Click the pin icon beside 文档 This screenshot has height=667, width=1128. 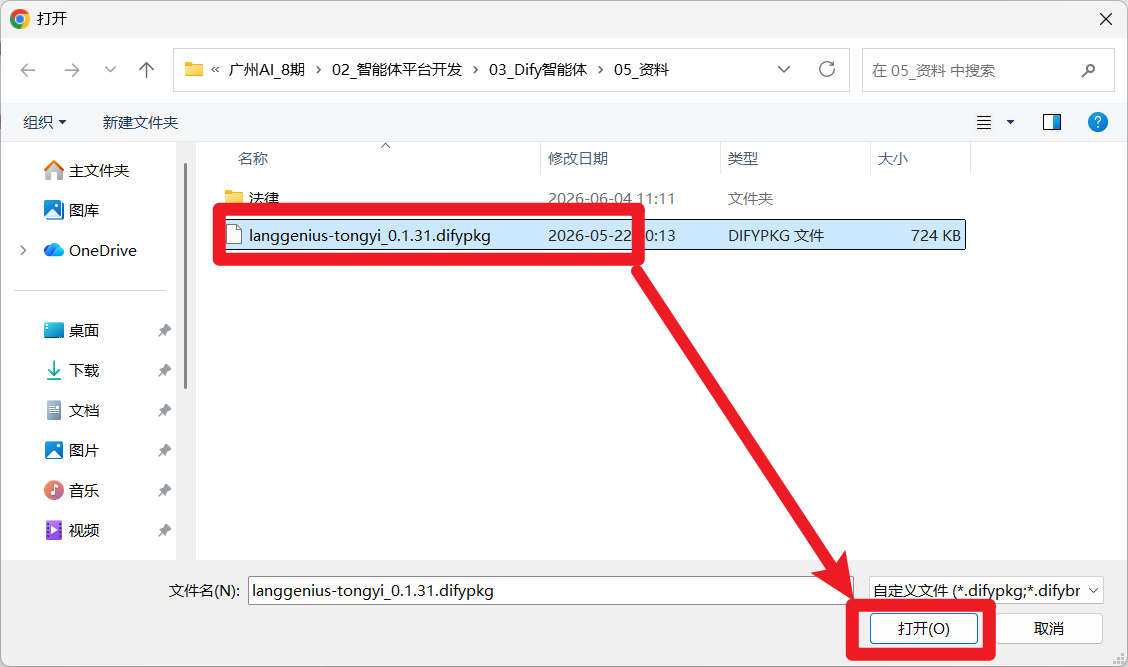pos(164,410)
